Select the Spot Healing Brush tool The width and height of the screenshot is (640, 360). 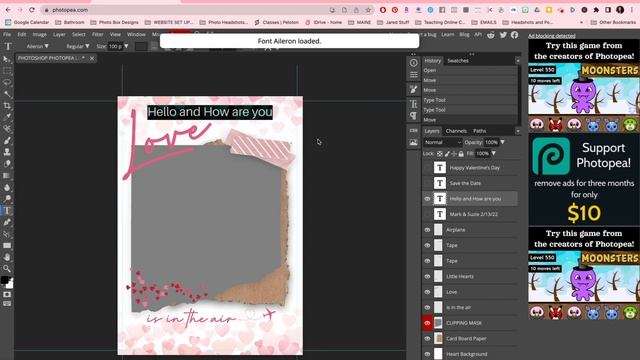(x=7, y=129)
